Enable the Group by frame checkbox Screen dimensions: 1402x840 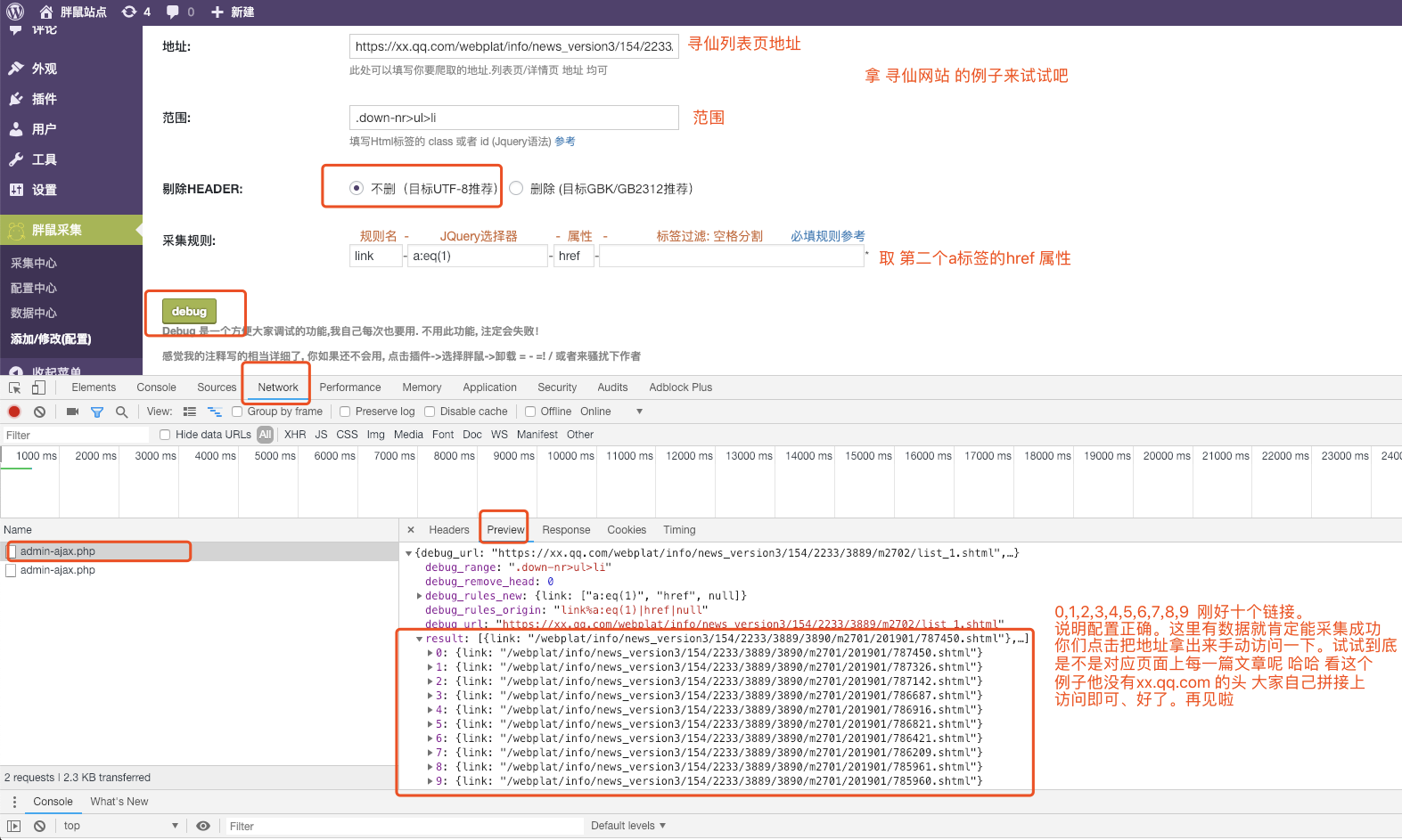(x=237, y=412)
